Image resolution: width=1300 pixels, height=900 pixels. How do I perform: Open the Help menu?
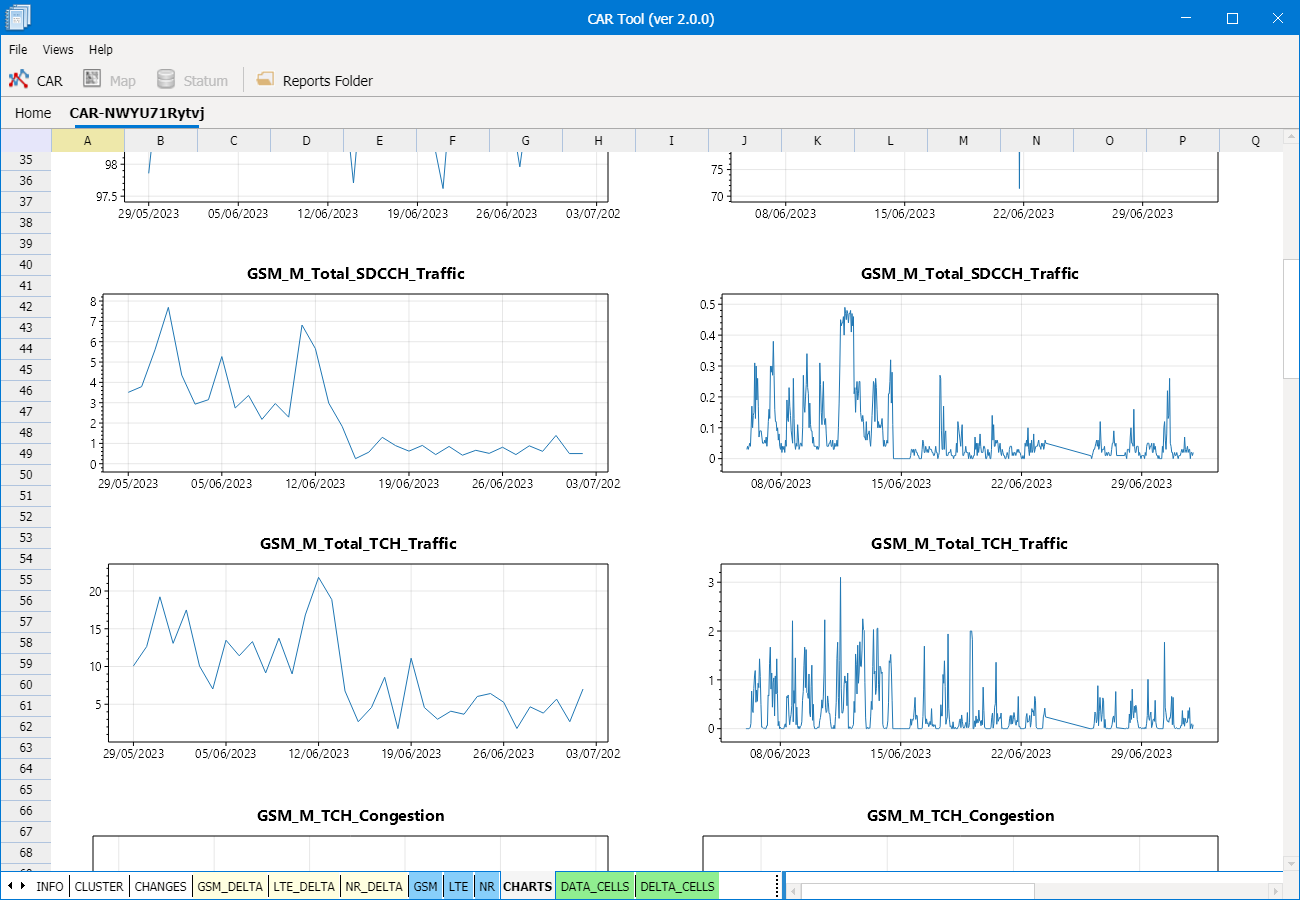point(98,49)
